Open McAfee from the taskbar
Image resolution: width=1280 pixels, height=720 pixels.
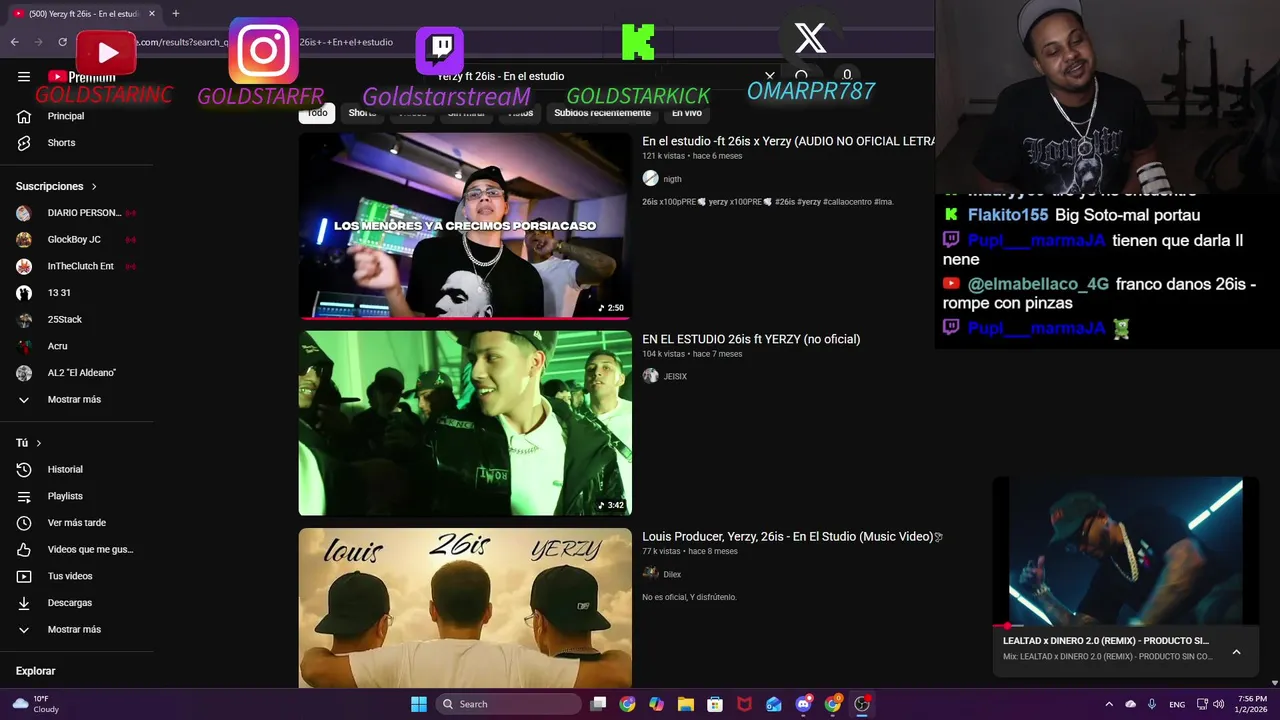tap(744, 704)
